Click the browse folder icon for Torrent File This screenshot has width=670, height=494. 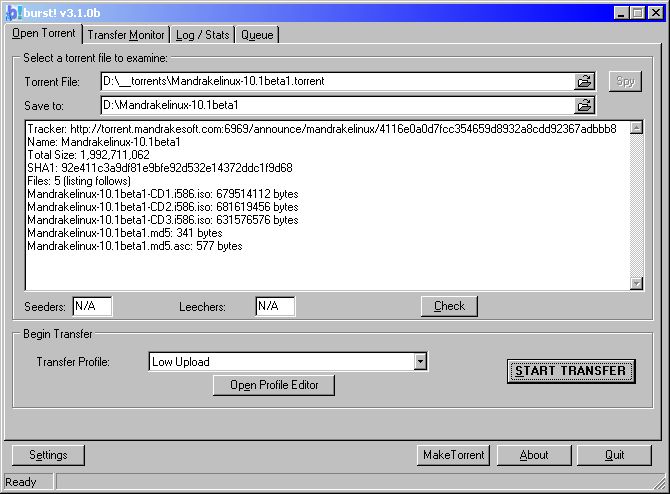click(584, 81)
